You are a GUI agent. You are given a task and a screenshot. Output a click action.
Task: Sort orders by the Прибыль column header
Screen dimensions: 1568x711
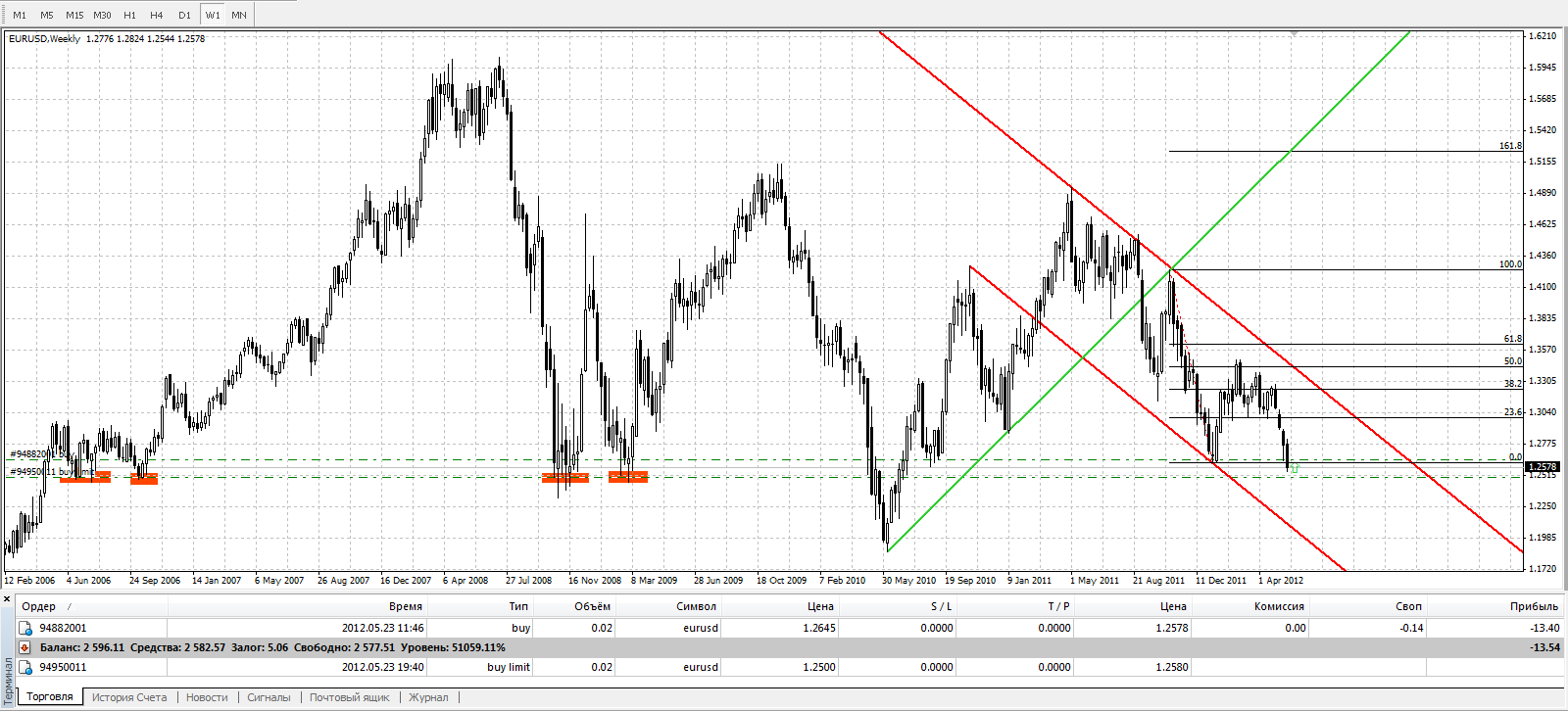[x=1533, y=606]
